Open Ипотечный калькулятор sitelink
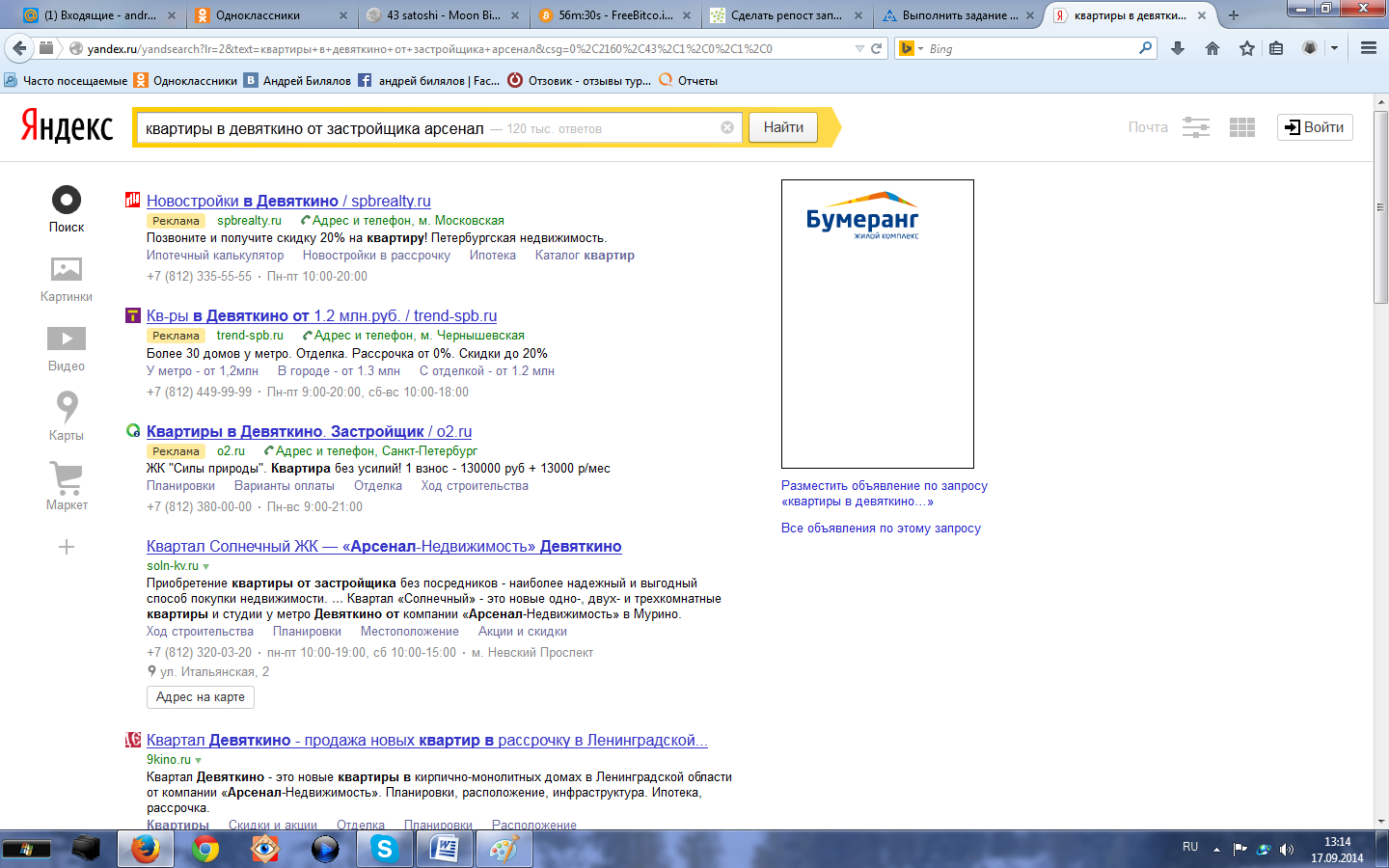Screen dimensions: 1389x868 point(215,256)
